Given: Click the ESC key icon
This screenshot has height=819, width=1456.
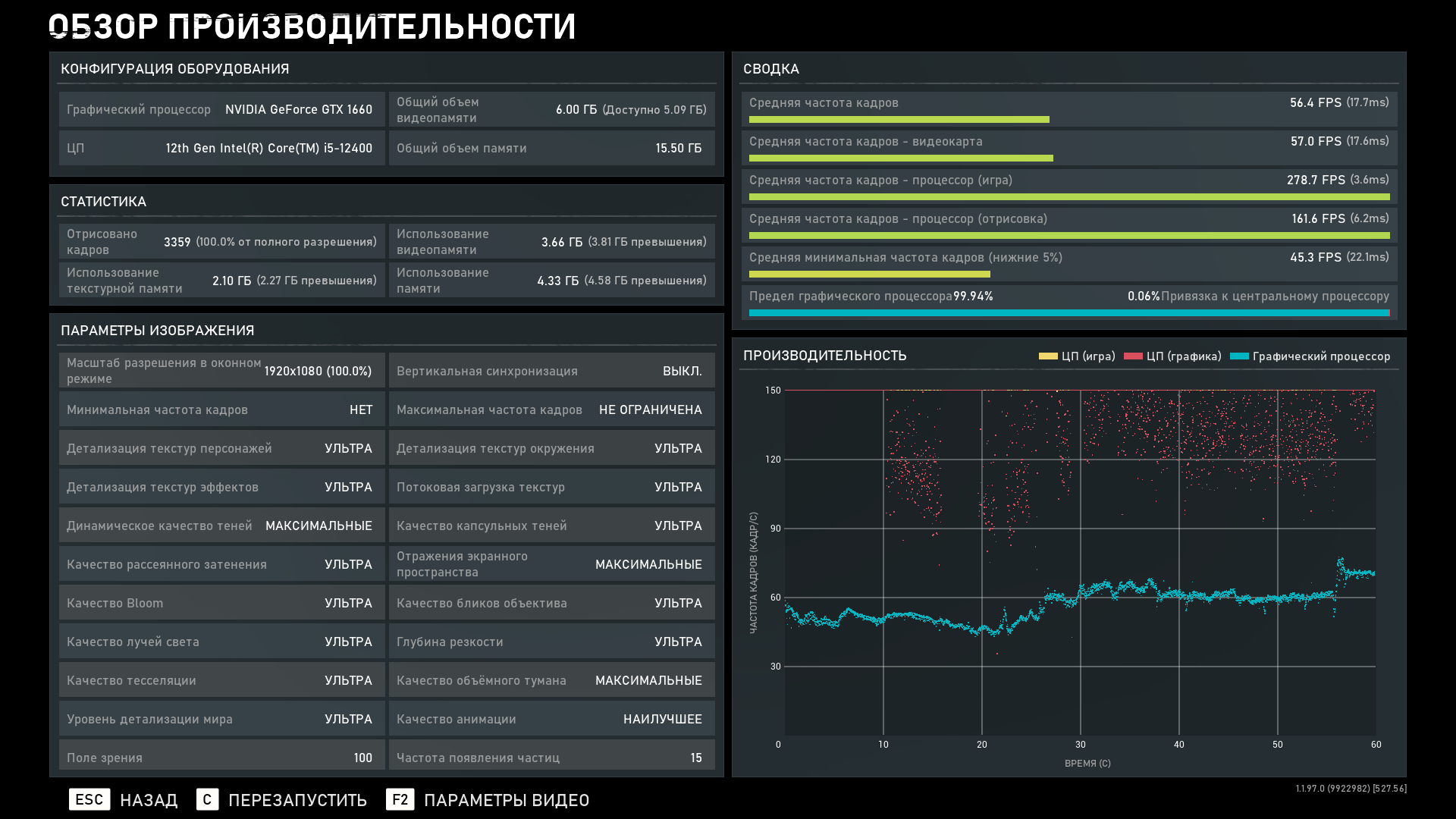Looking at the screenshot, I should (89, 799).
